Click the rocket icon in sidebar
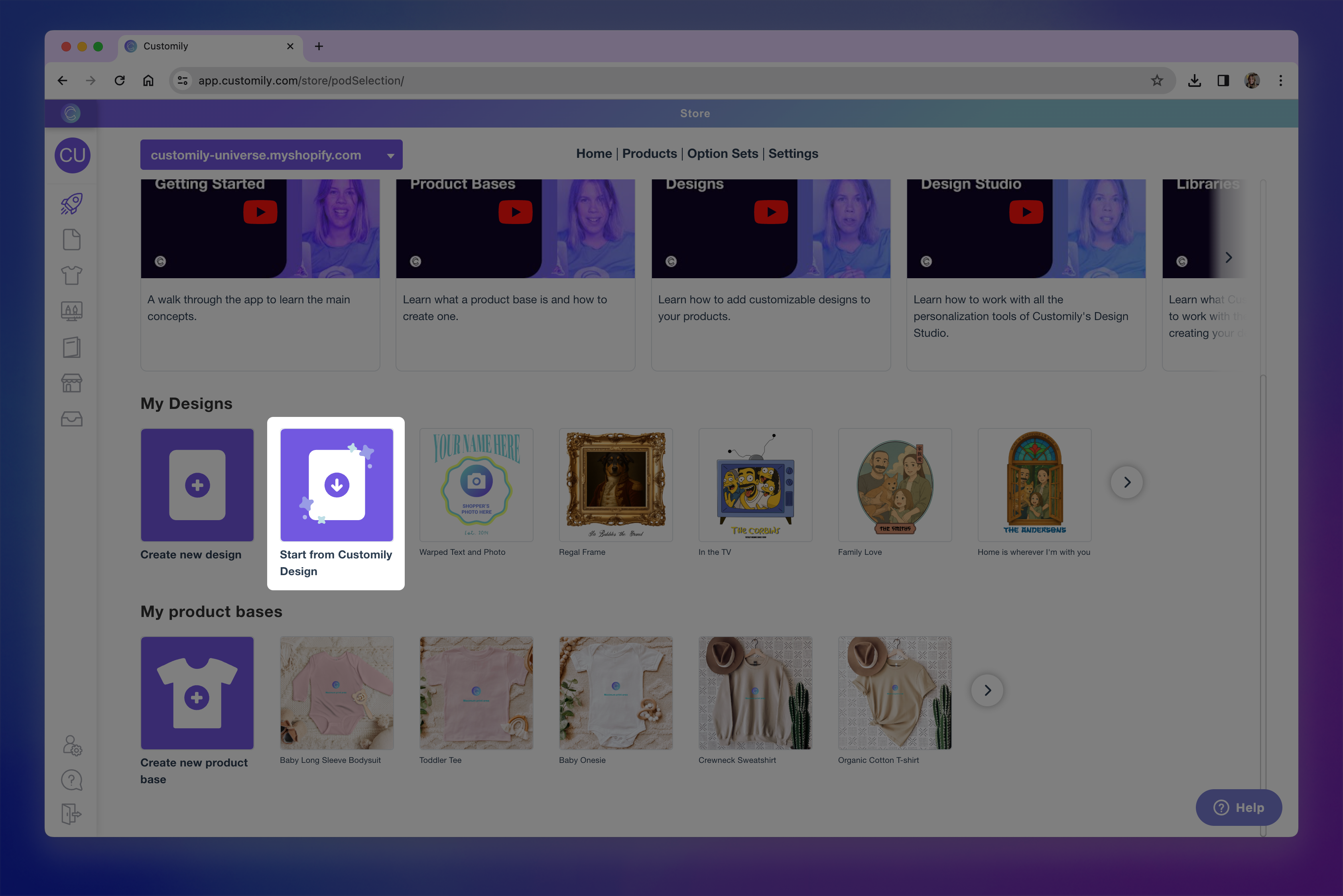The height and width of the screenshot is (896, 1343). 71,204
